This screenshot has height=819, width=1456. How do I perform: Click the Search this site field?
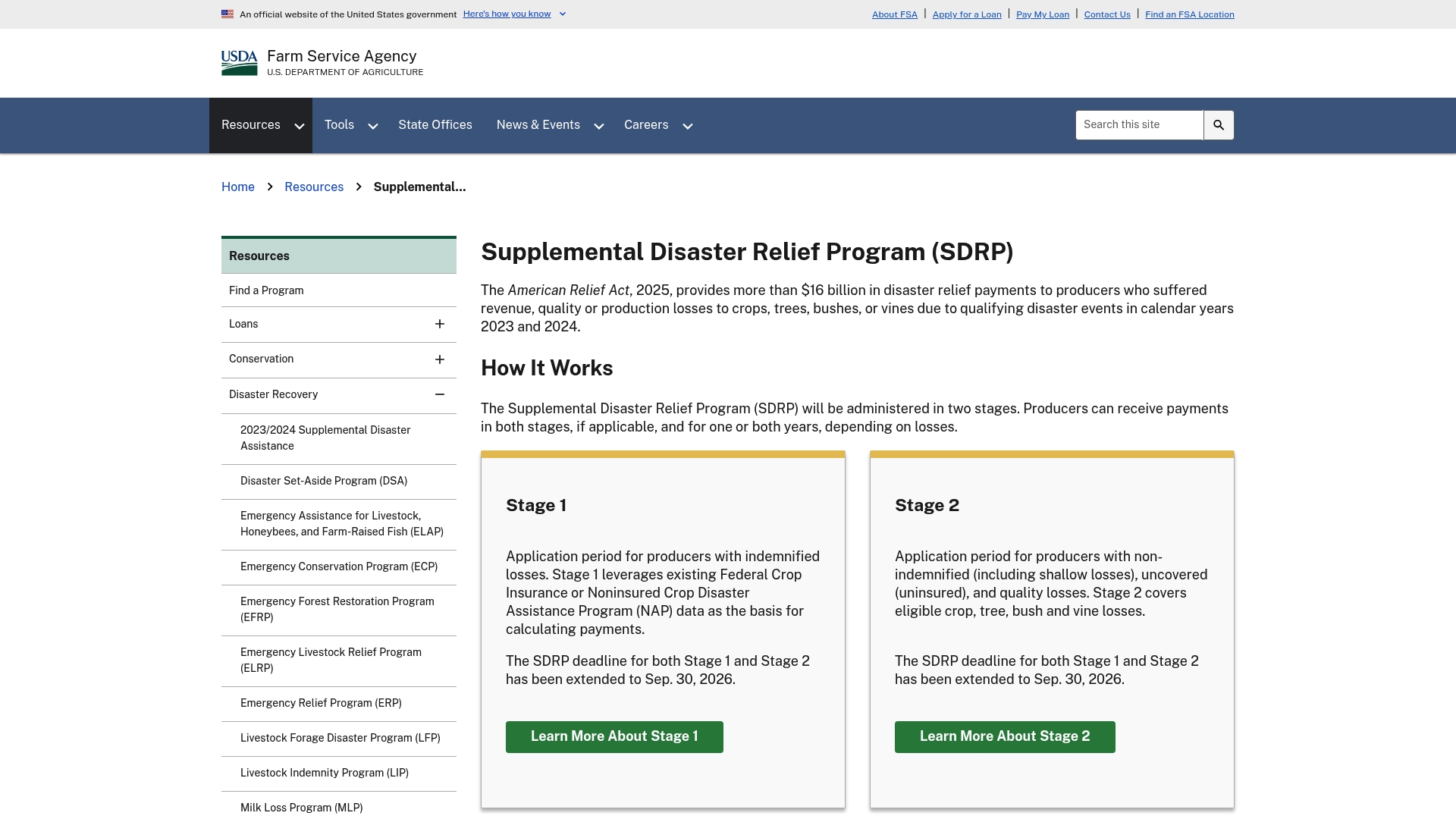1139,125
